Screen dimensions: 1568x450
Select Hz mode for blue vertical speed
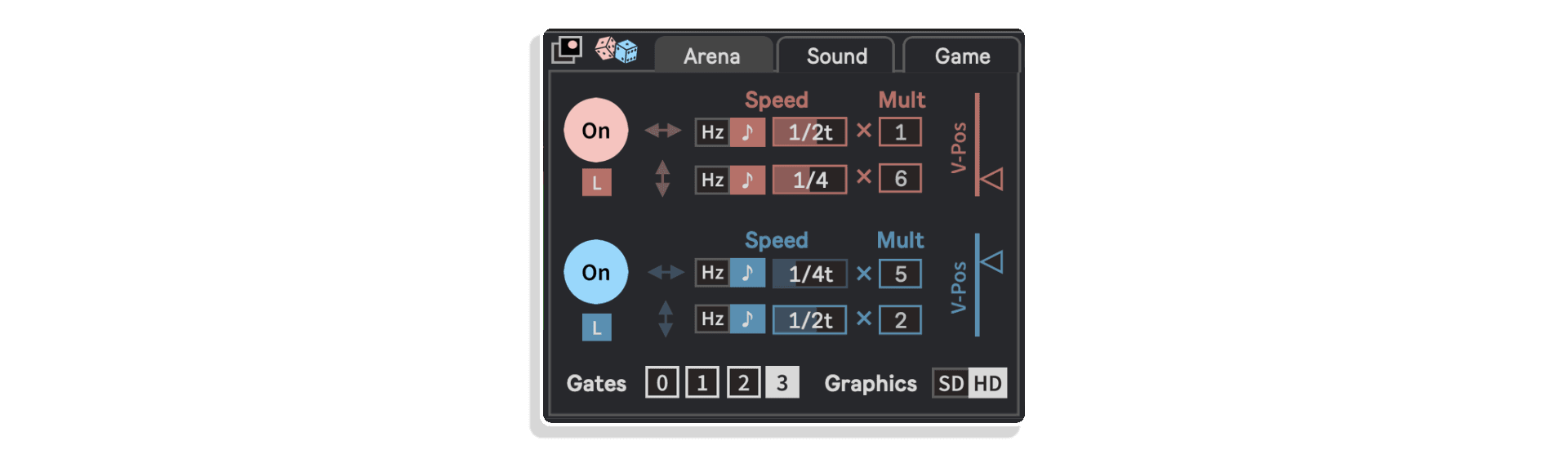pos(712,319)
